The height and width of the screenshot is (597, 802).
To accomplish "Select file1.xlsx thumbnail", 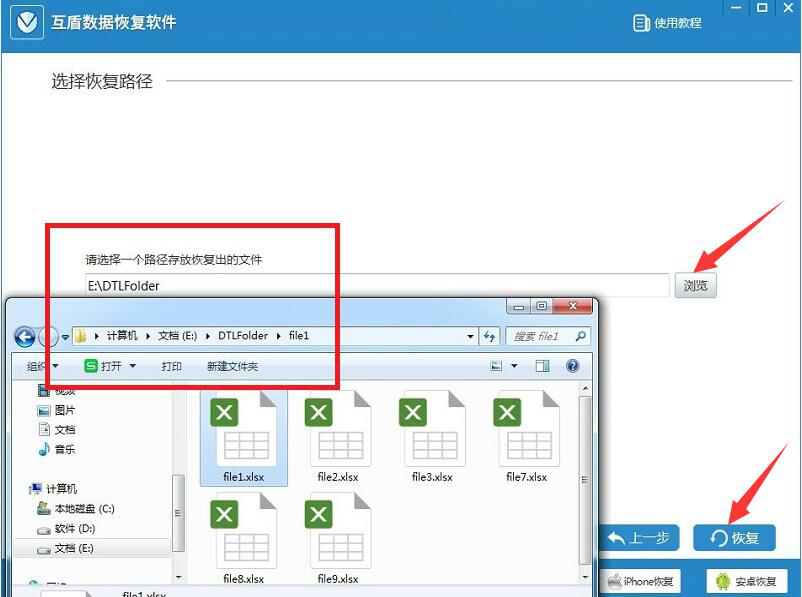I will tap(243, 438).
